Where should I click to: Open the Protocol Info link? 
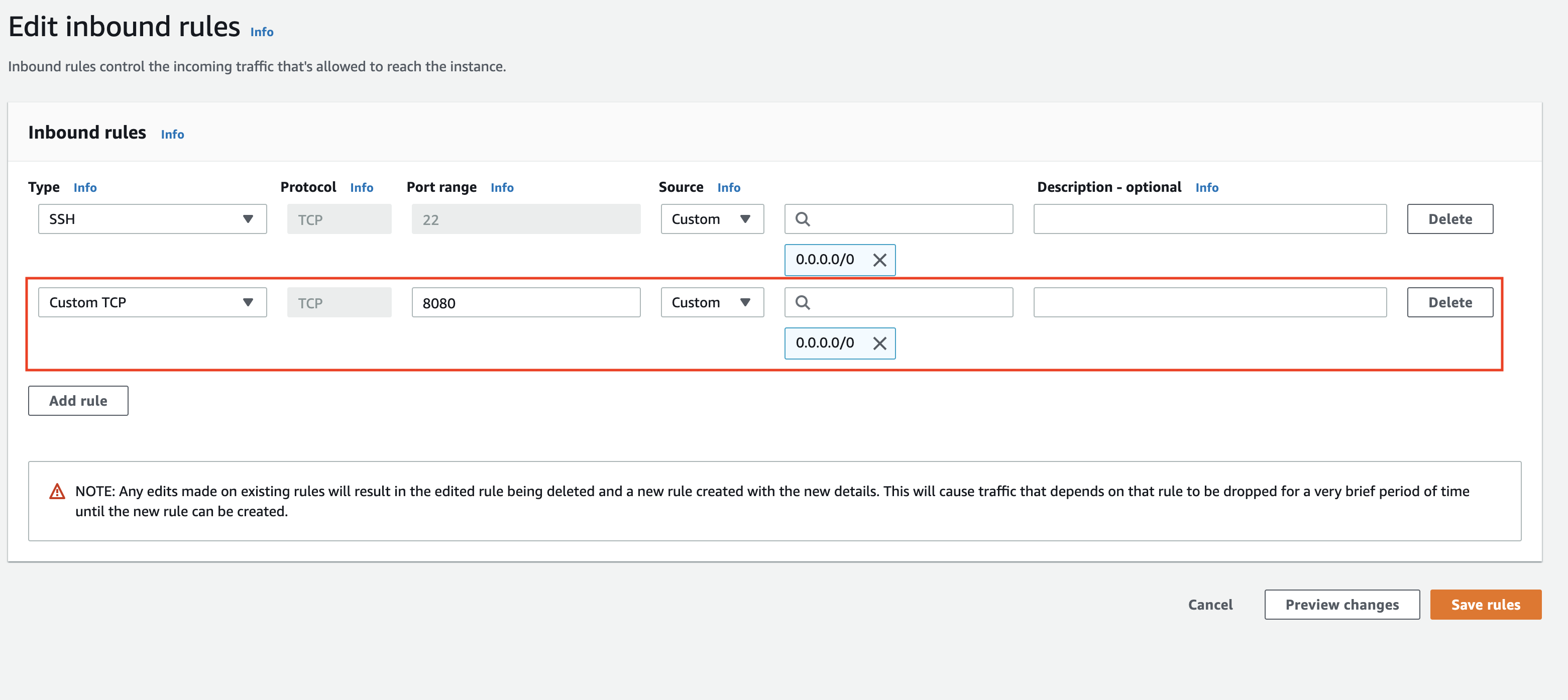[x=361, y=187]
